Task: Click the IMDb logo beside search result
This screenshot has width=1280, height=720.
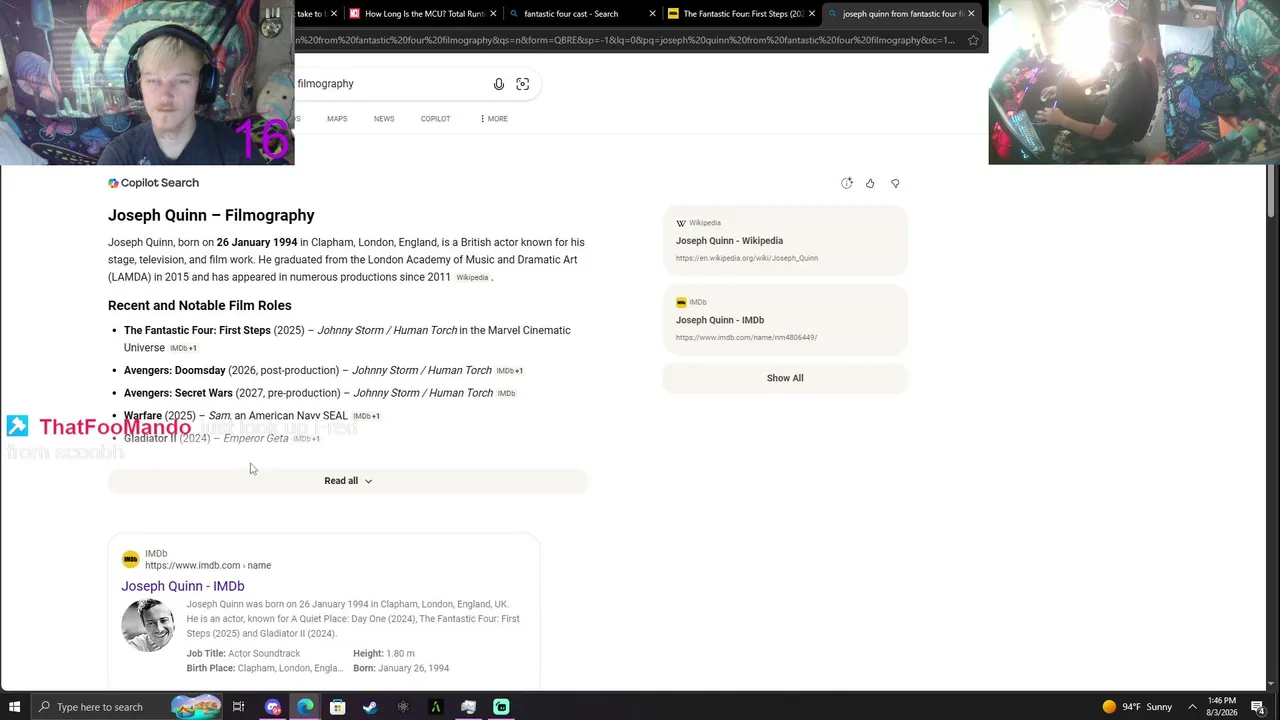Action: coord(130,559)
